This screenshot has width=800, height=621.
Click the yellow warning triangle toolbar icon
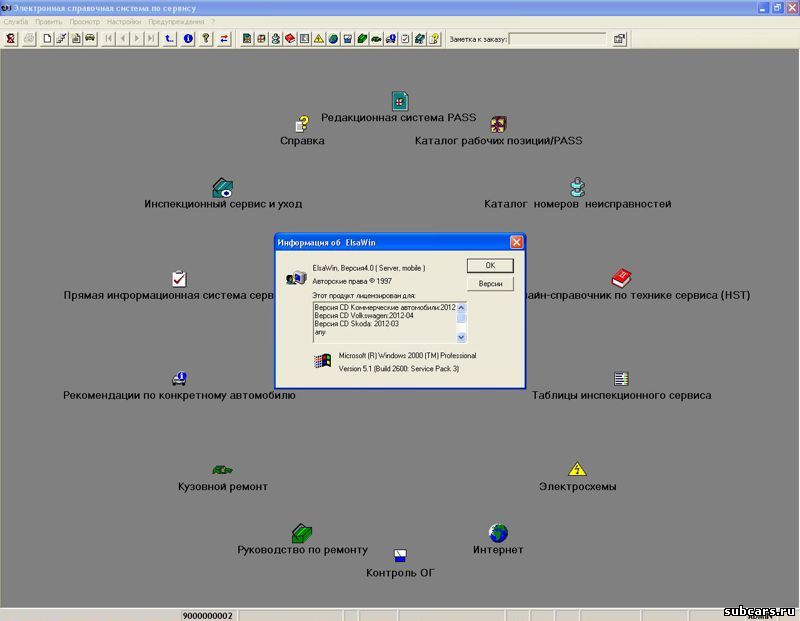click(318, 39)
